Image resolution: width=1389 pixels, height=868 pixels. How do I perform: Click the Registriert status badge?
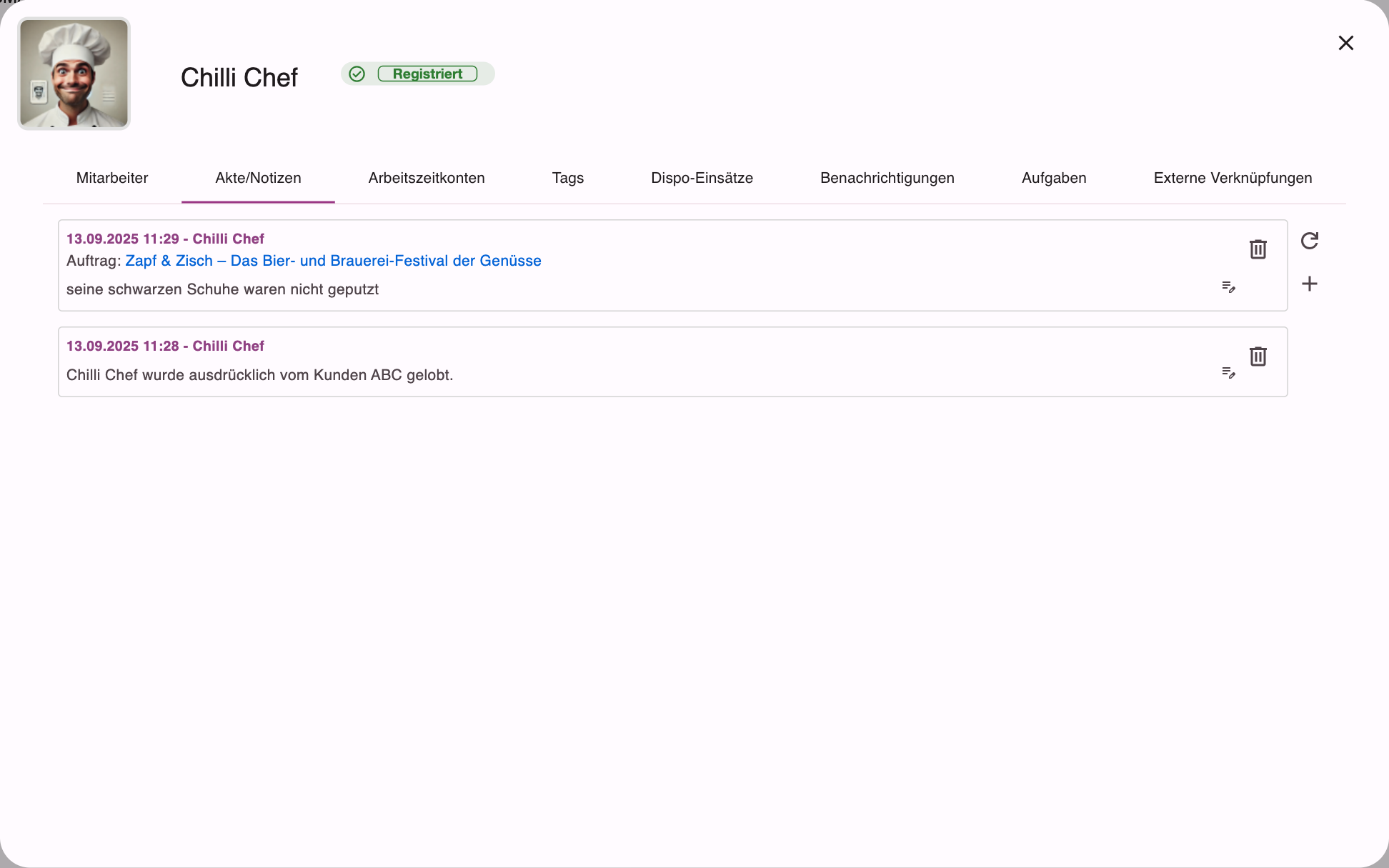click(427, 74)
